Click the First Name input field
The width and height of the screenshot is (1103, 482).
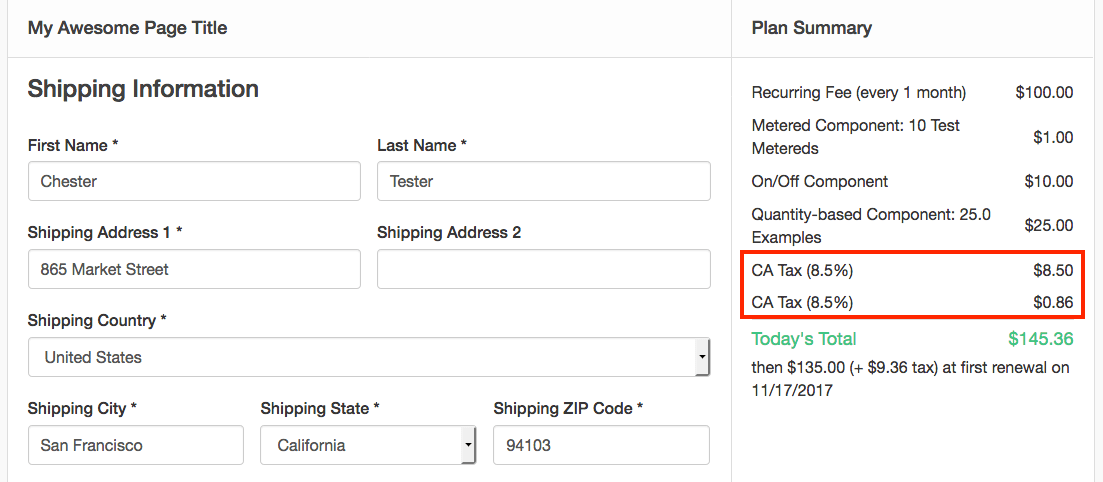(194, 181)
